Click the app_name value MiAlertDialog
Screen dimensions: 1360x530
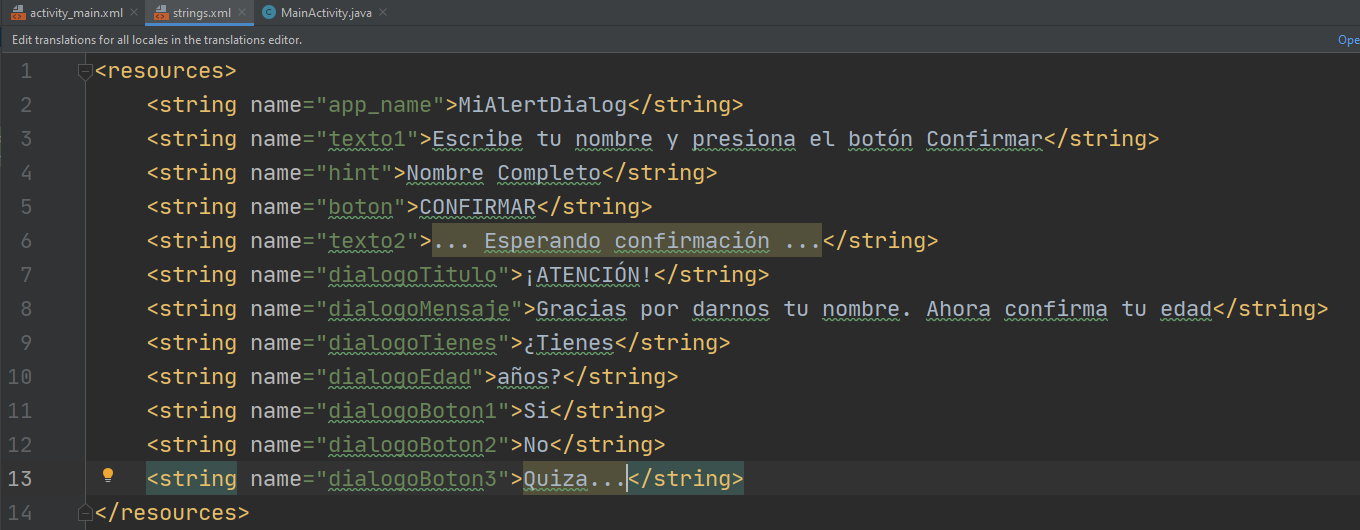click(x=542, y=105)
